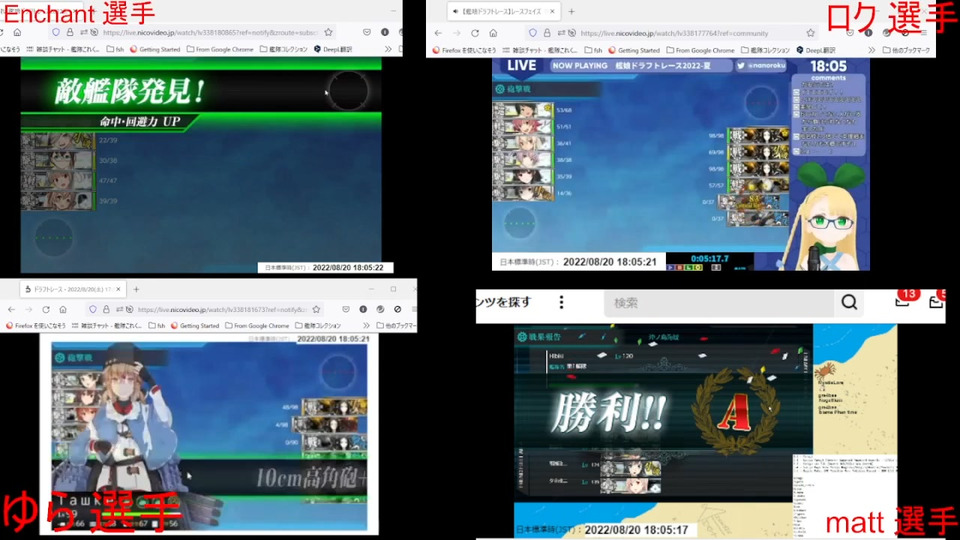Maximize the ゆら browser window

(x=393, y=289)
